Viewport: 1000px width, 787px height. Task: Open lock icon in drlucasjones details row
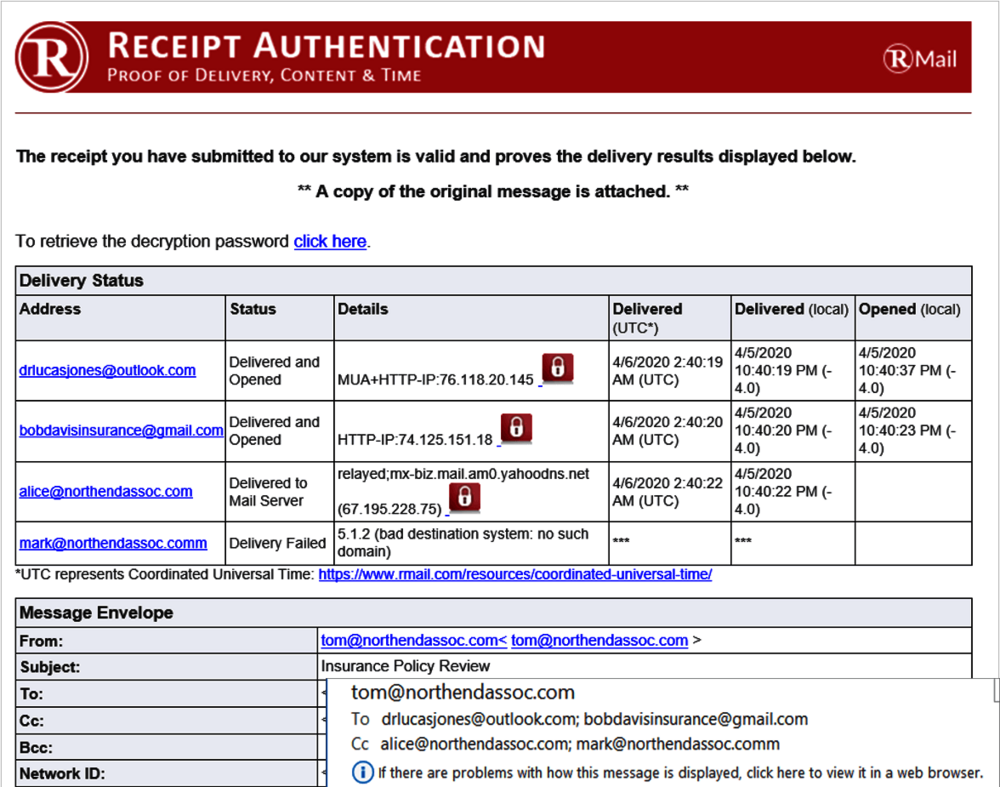[x=558, y=368]
